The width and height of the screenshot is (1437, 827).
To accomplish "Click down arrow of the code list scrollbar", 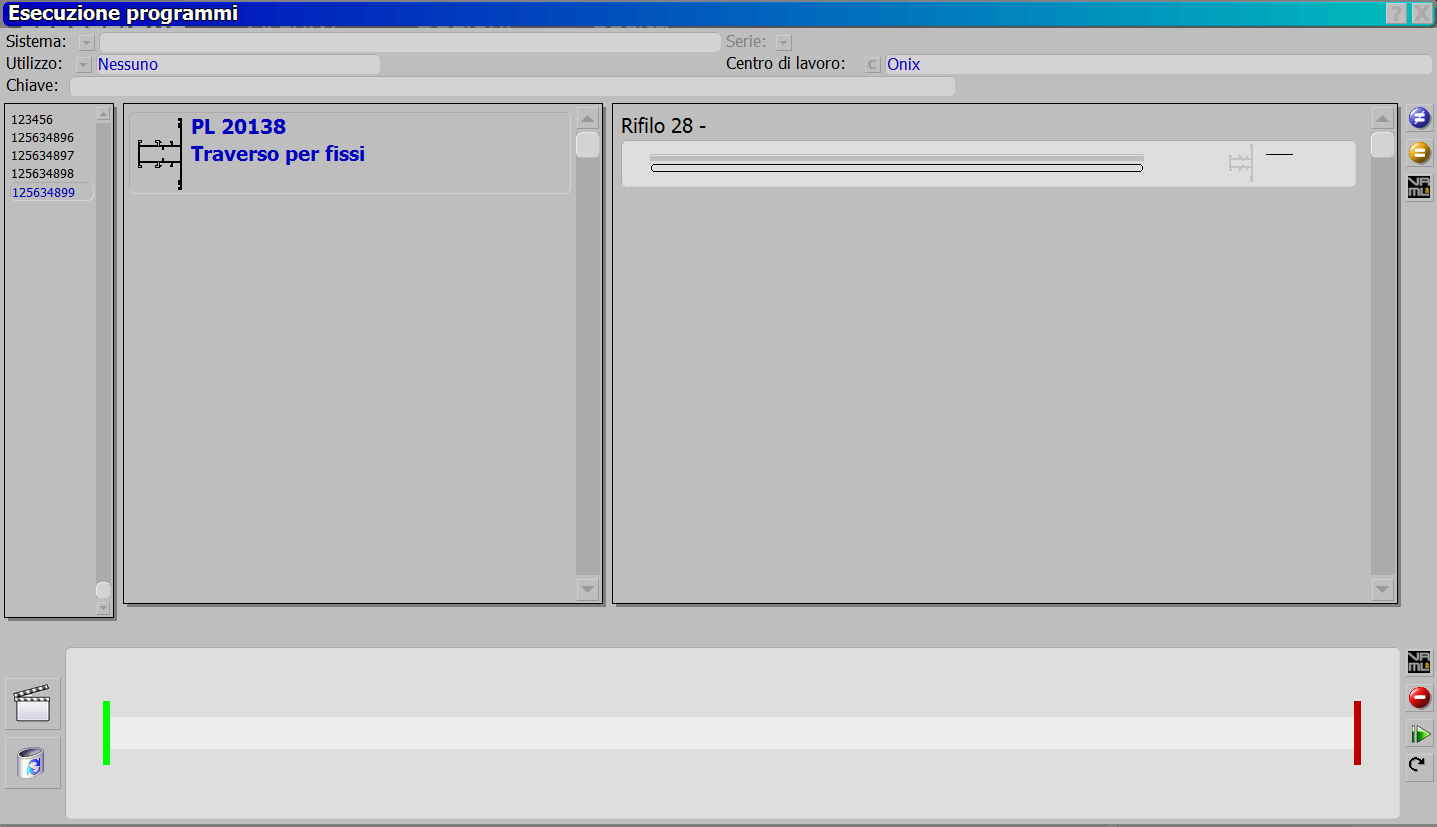I will (103, 607).
